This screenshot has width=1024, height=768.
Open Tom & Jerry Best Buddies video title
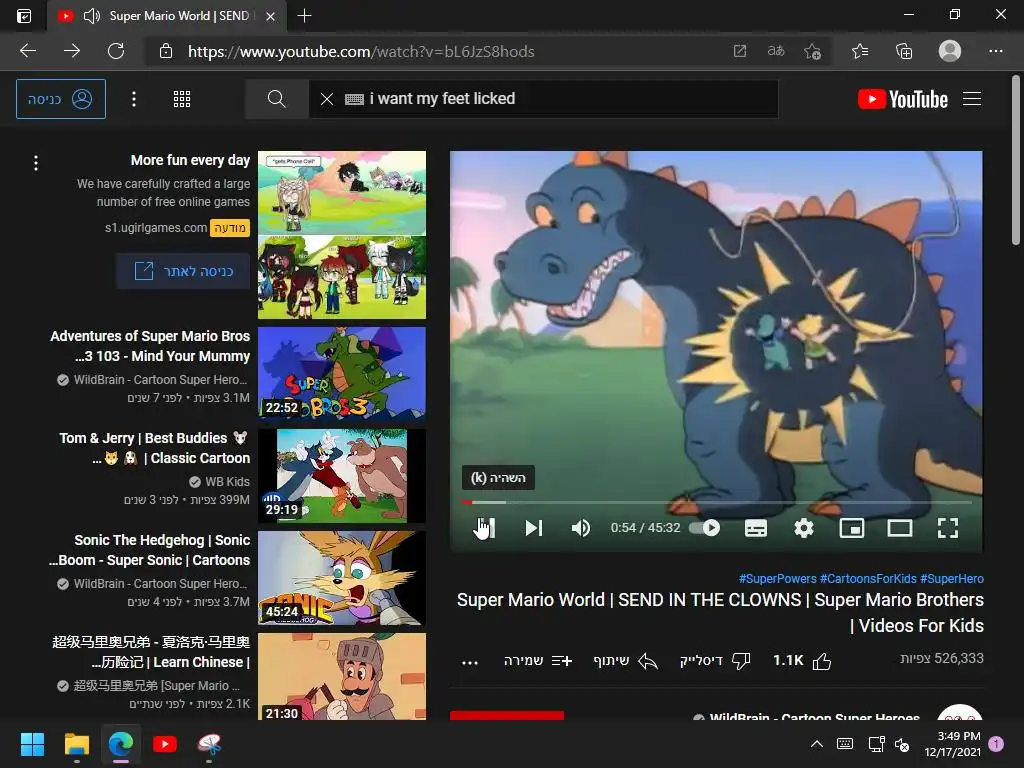coord(154,448)
